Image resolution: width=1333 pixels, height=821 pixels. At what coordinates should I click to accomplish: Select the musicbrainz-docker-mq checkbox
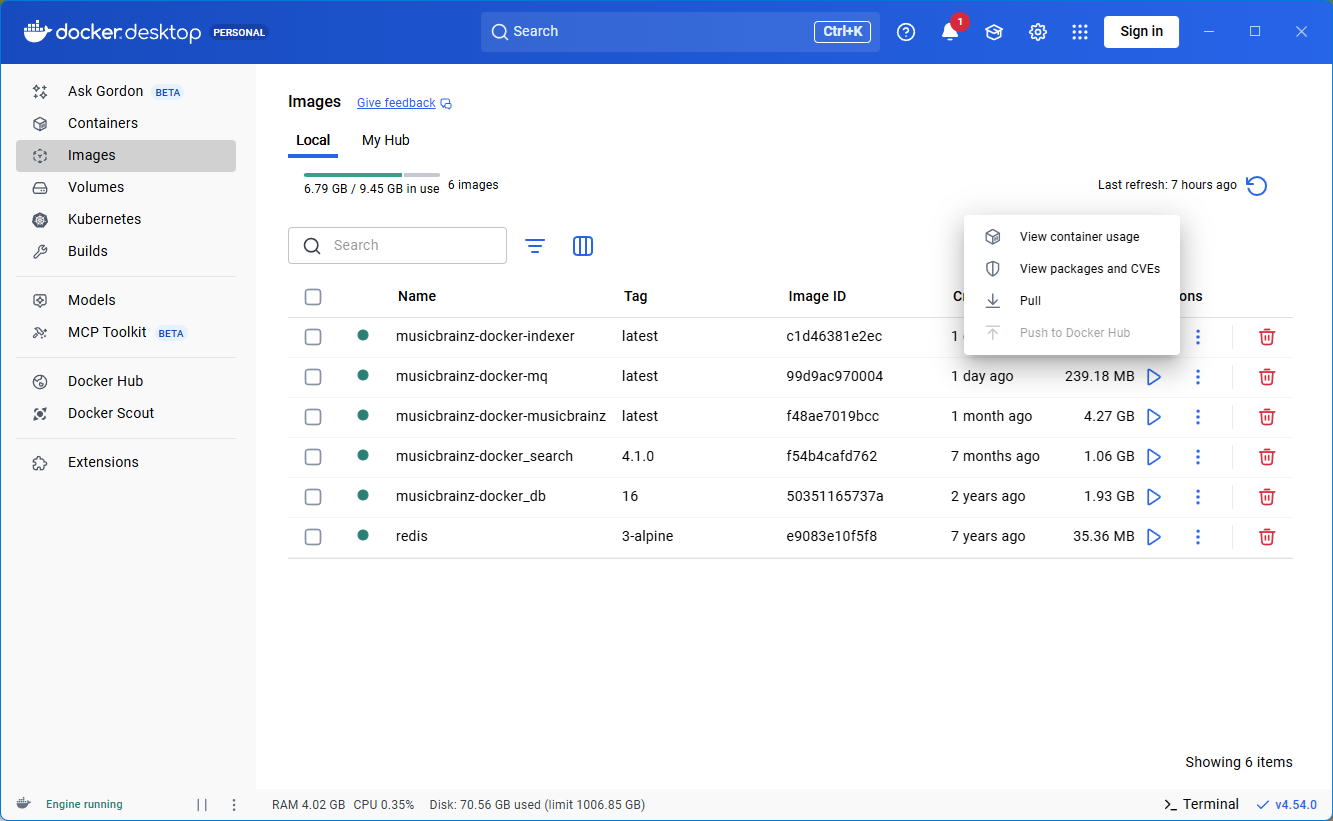pyautogui.click(x=313, y=377)
